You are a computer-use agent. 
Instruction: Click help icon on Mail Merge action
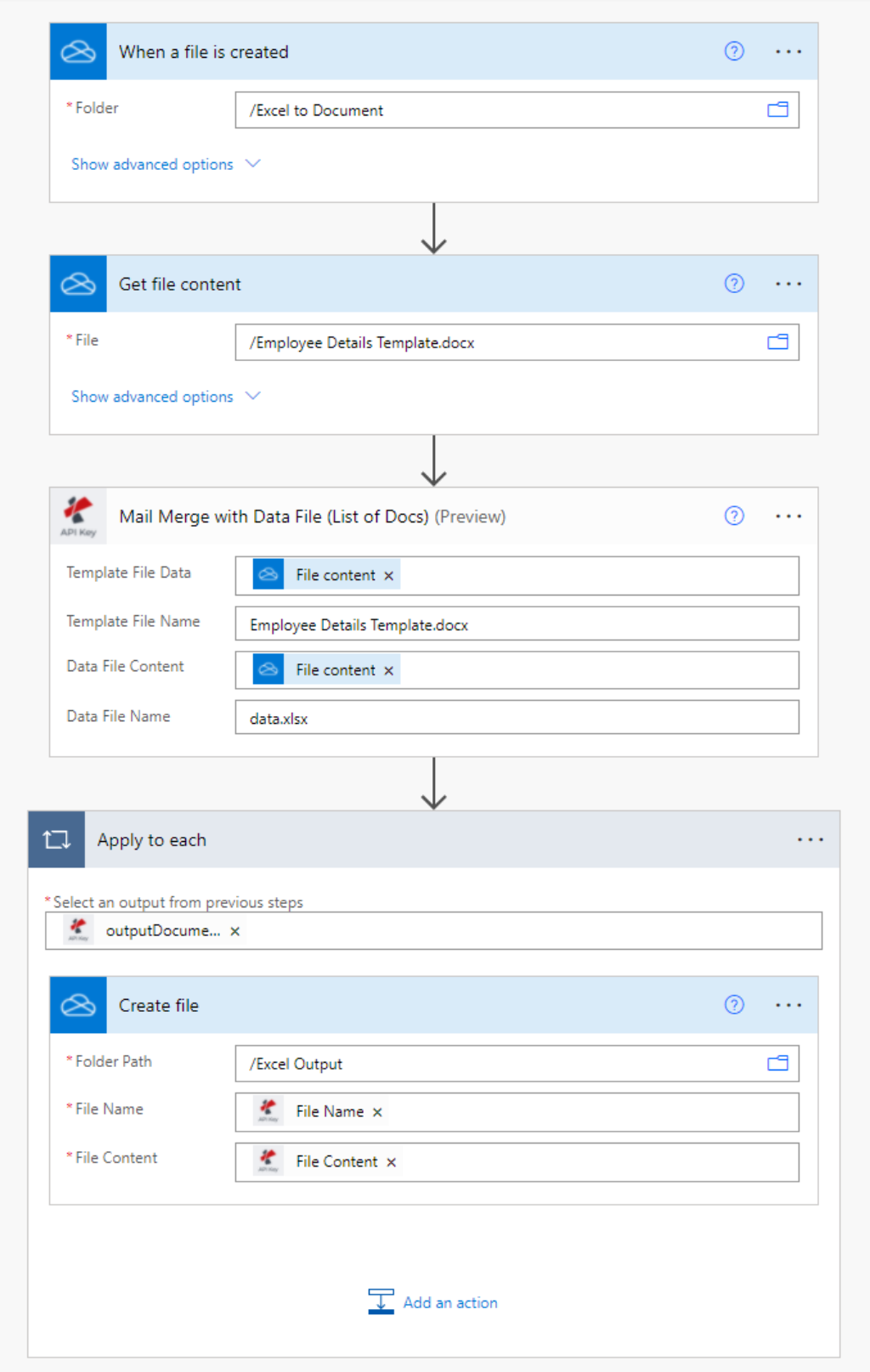pos(734,516)
